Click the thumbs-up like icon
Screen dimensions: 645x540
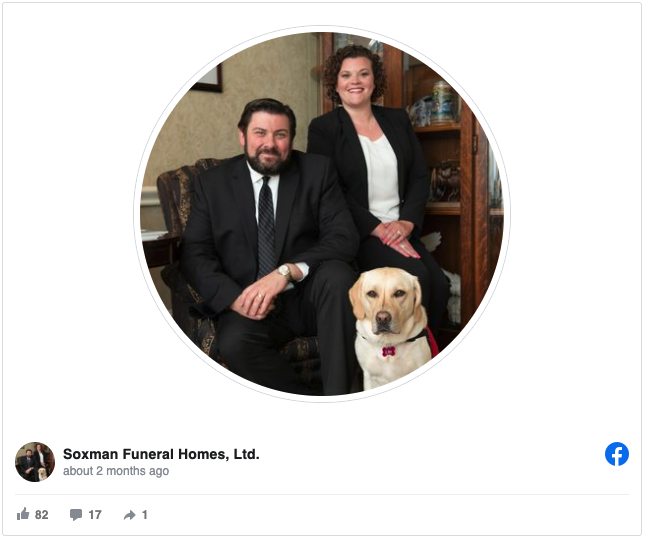tap(23, 514)
